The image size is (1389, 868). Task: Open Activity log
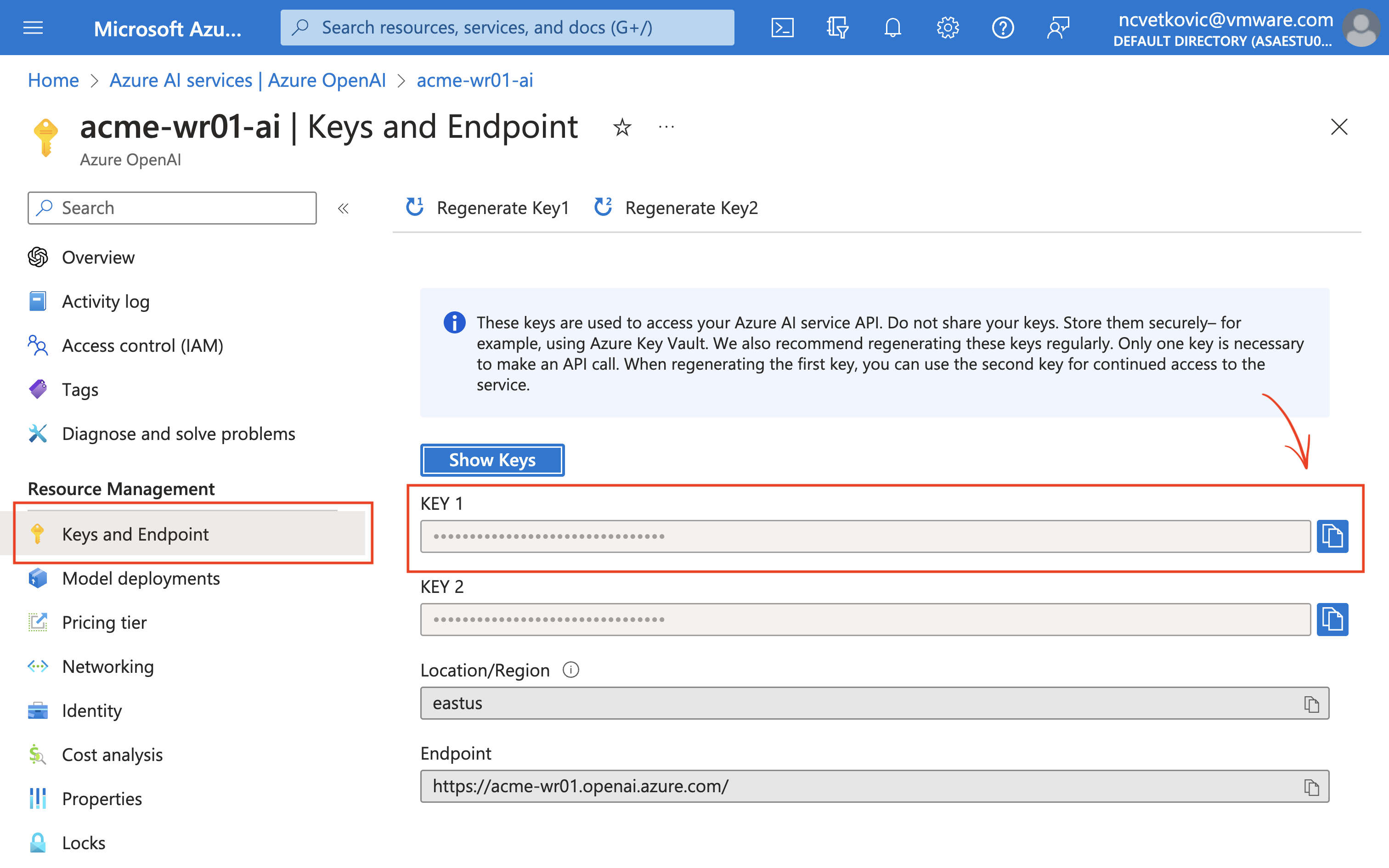pos(106,301)
